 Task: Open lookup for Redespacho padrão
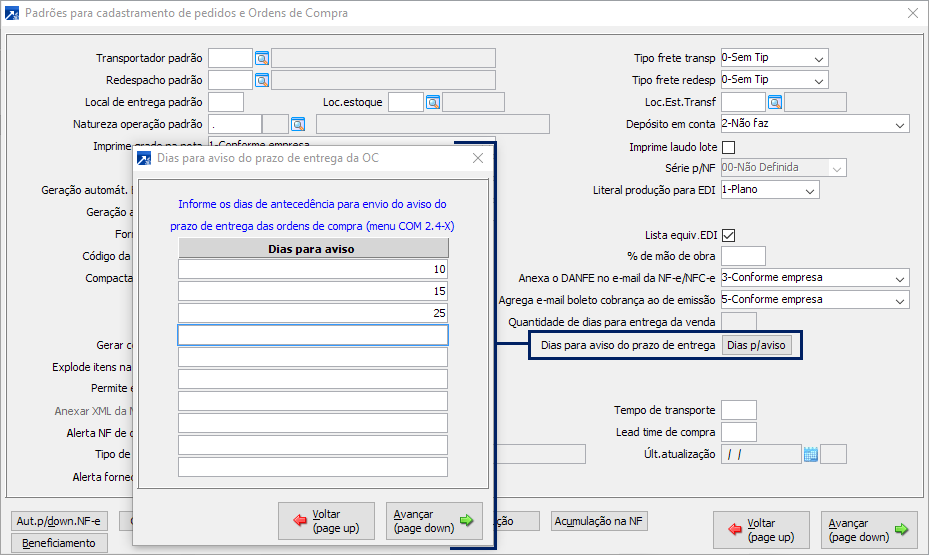point(262,80)
